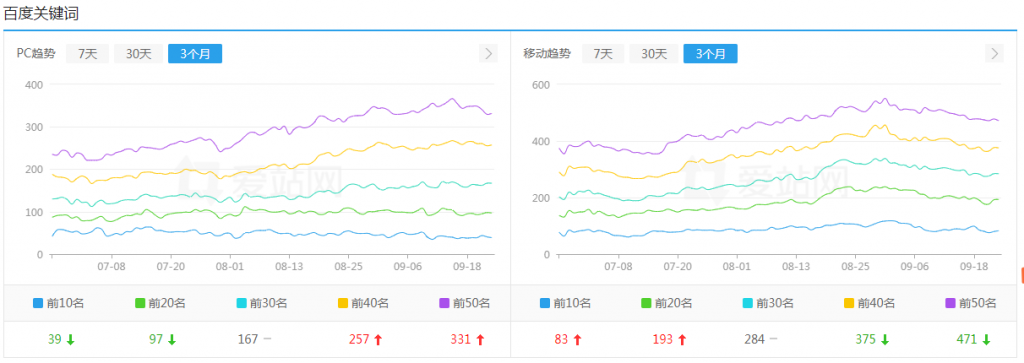Select the 7天 tab in 移动趋势

[x=603, y=54]
